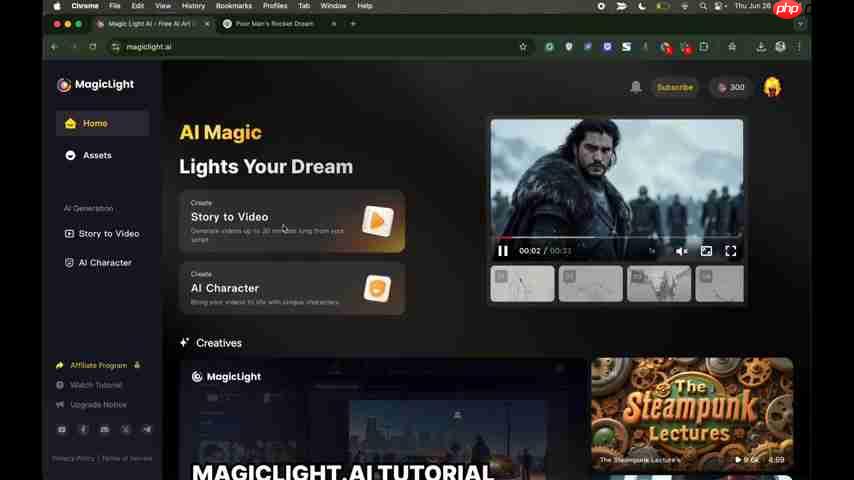This screenshot has width=854, height=480.
Task: Click the third social icon in sidebar footer
Action: pyautogui.click(x=105, y=429)
